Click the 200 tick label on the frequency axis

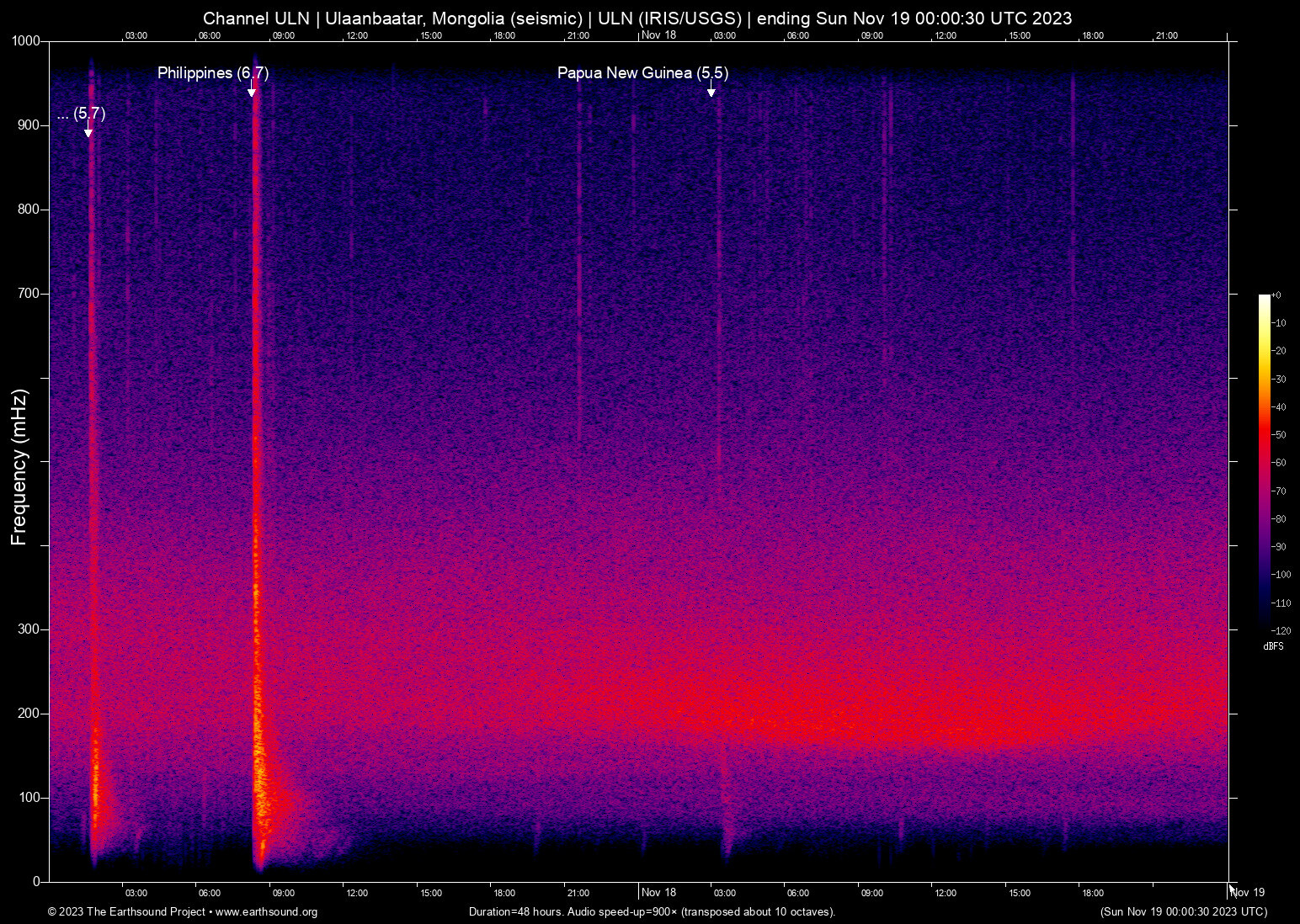coord(29,714)
